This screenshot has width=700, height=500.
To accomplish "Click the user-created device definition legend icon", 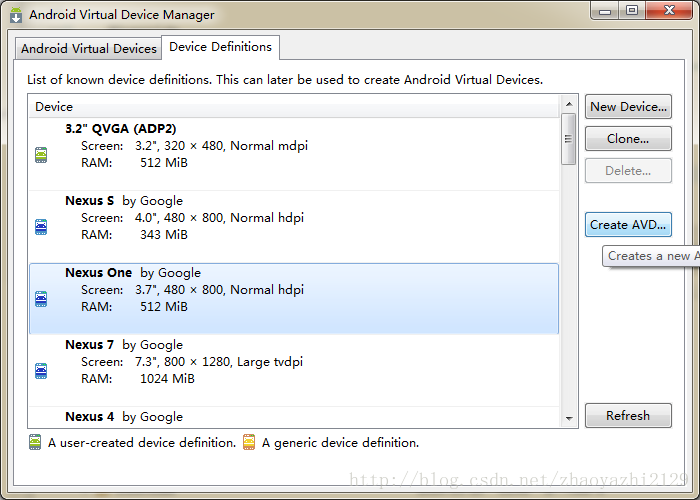I will [35, 442].
